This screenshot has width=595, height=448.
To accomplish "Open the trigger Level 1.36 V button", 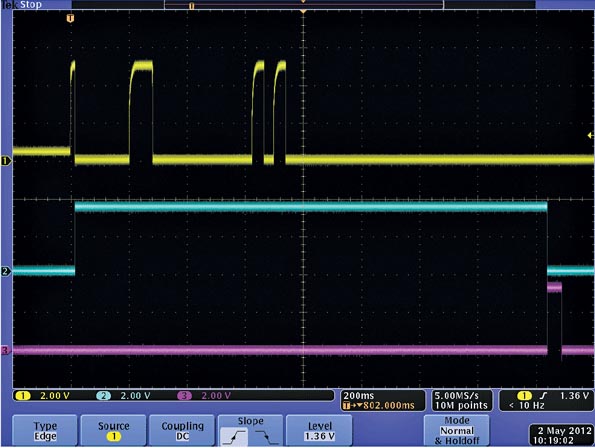I will tap(320, 431).
